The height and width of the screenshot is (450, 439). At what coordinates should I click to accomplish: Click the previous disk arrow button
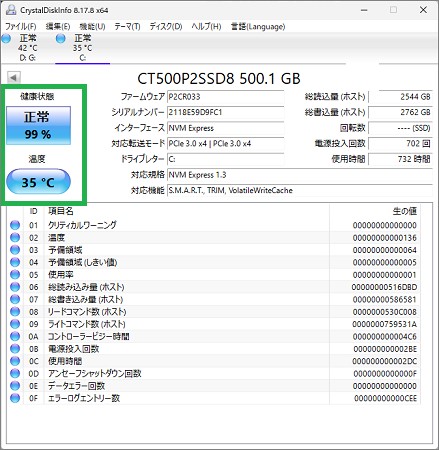point(14,77)
